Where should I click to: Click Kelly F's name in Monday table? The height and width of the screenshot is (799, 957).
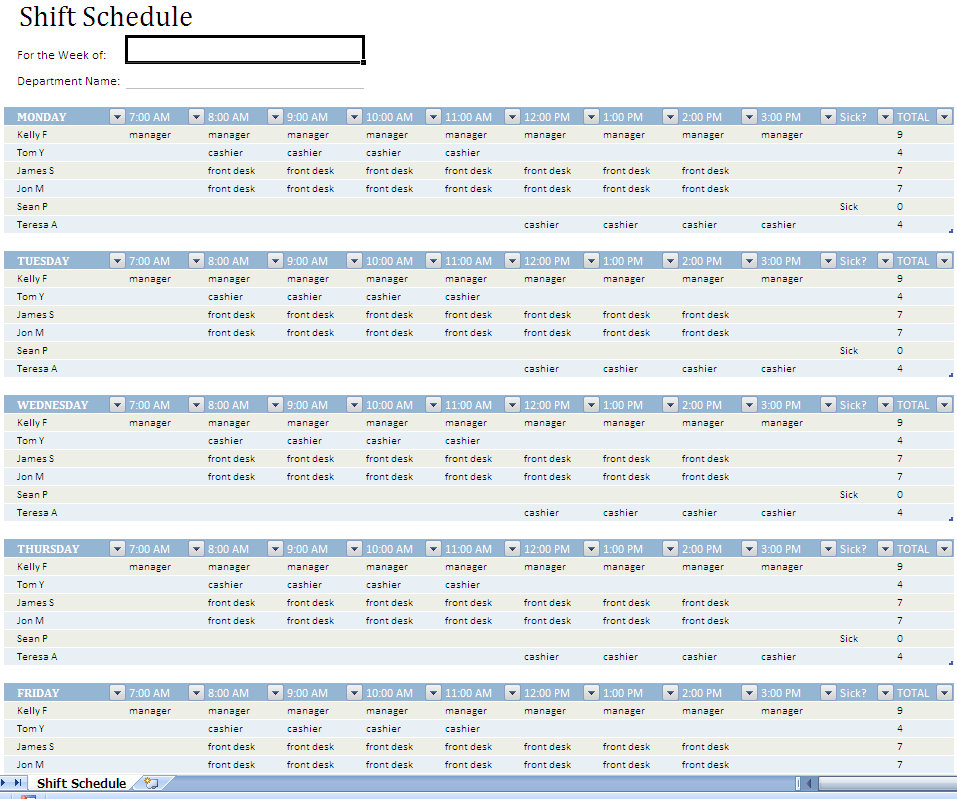[x=32, y=135]
